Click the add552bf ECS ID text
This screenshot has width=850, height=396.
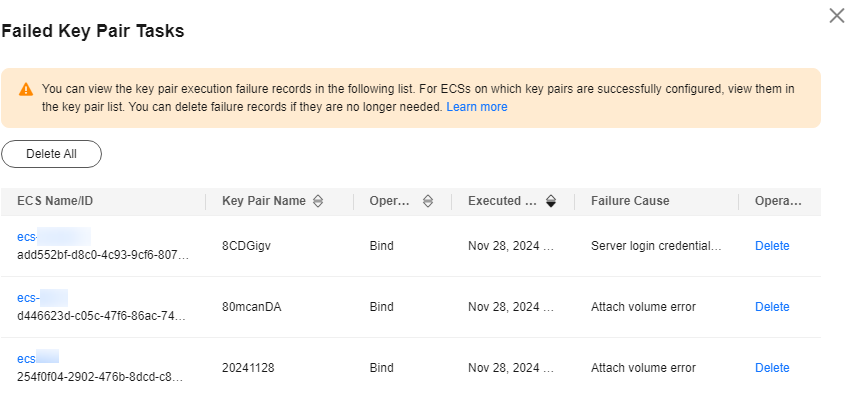click(x=103, y=255)
